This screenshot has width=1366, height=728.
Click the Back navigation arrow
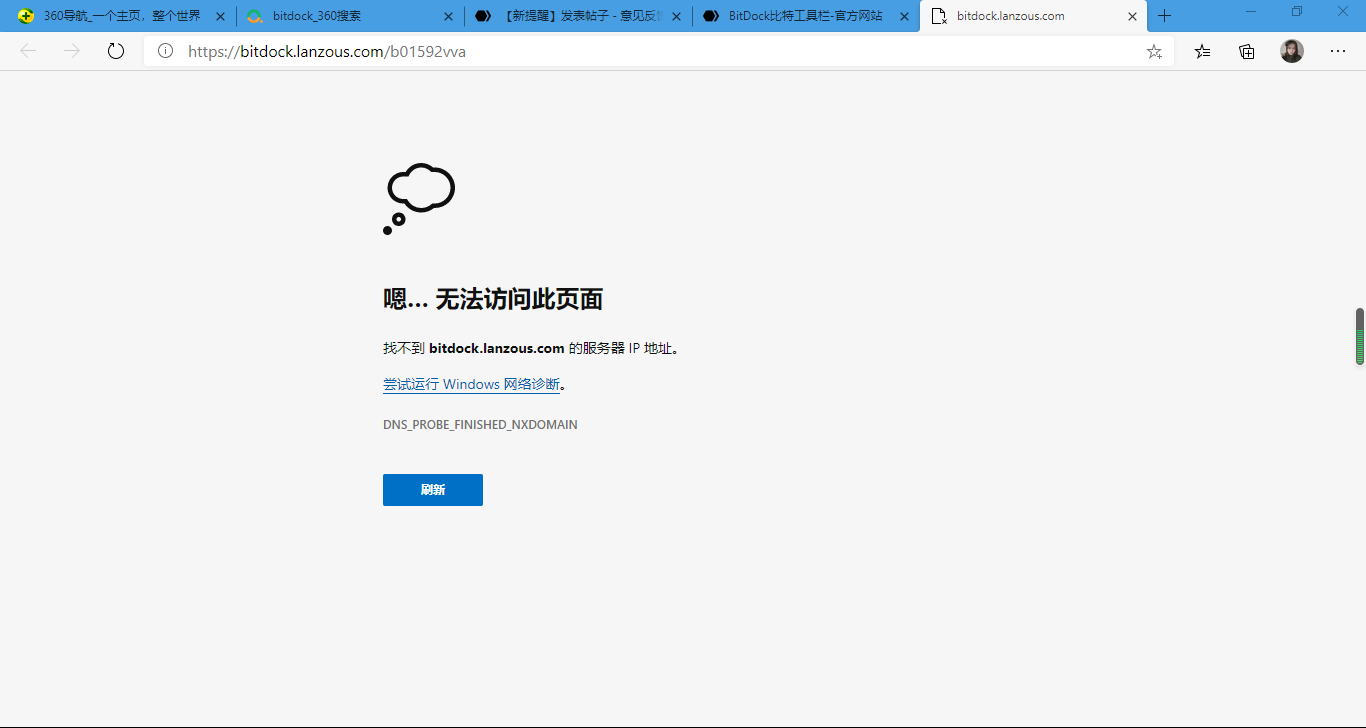(28, 51)
